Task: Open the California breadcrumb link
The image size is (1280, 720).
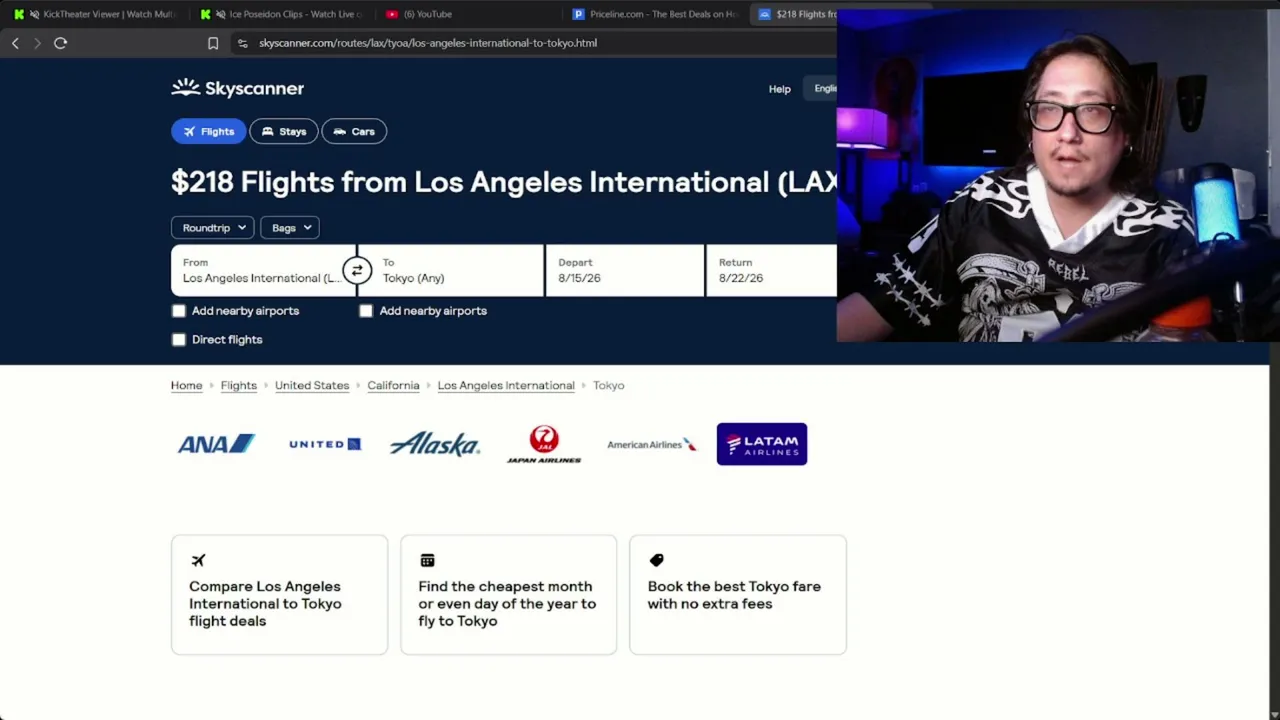Action: tap(393, 385)
